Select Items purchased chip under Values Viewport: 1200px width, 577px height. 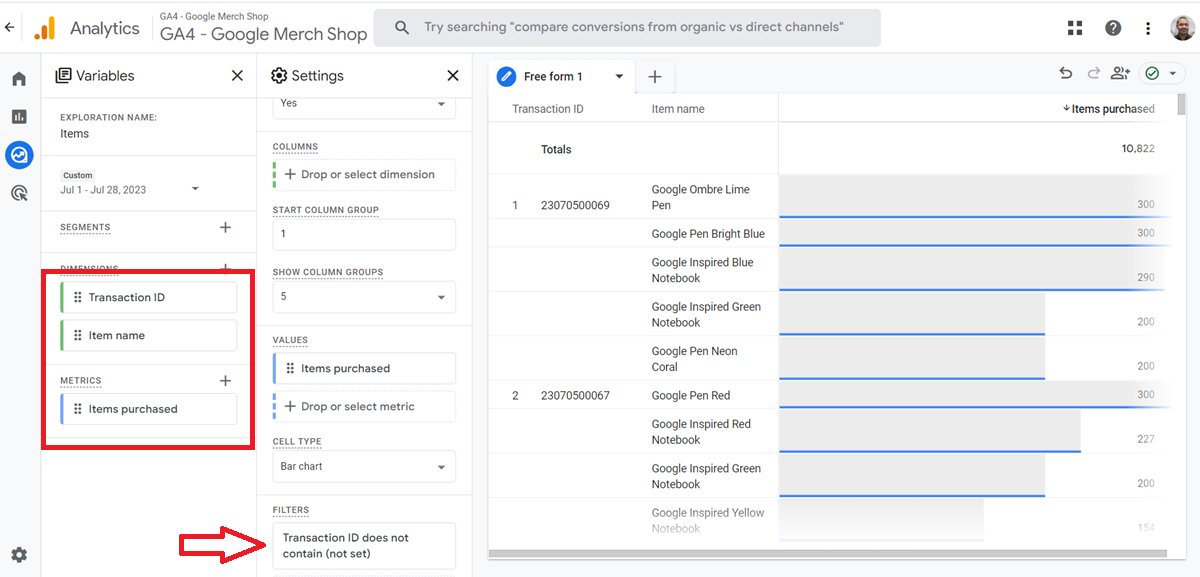click(x=364, y=369)
